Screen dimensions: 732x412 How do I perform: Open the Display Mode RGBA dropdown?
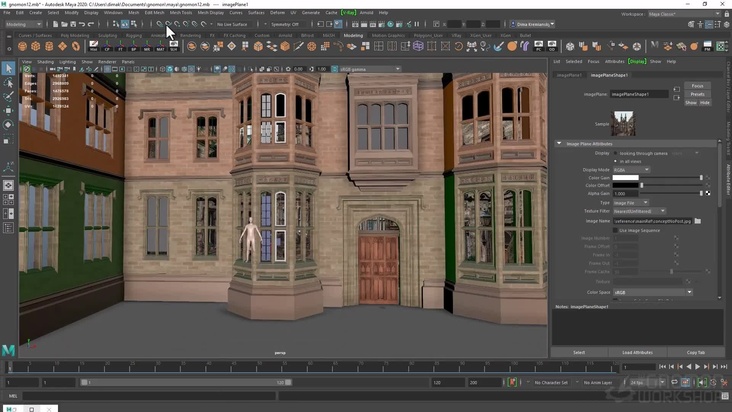click(631, 170)
